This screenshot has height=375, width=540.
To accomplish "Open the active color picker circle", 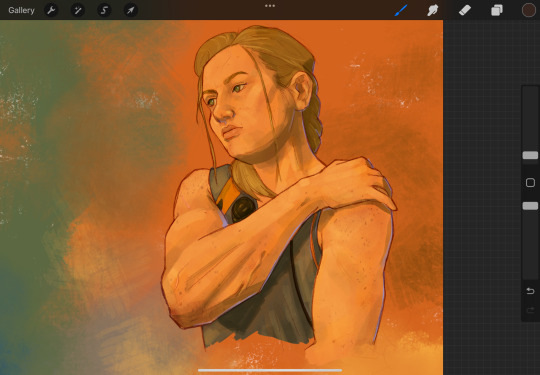I will pyautogui.click(x=529, y=10).
